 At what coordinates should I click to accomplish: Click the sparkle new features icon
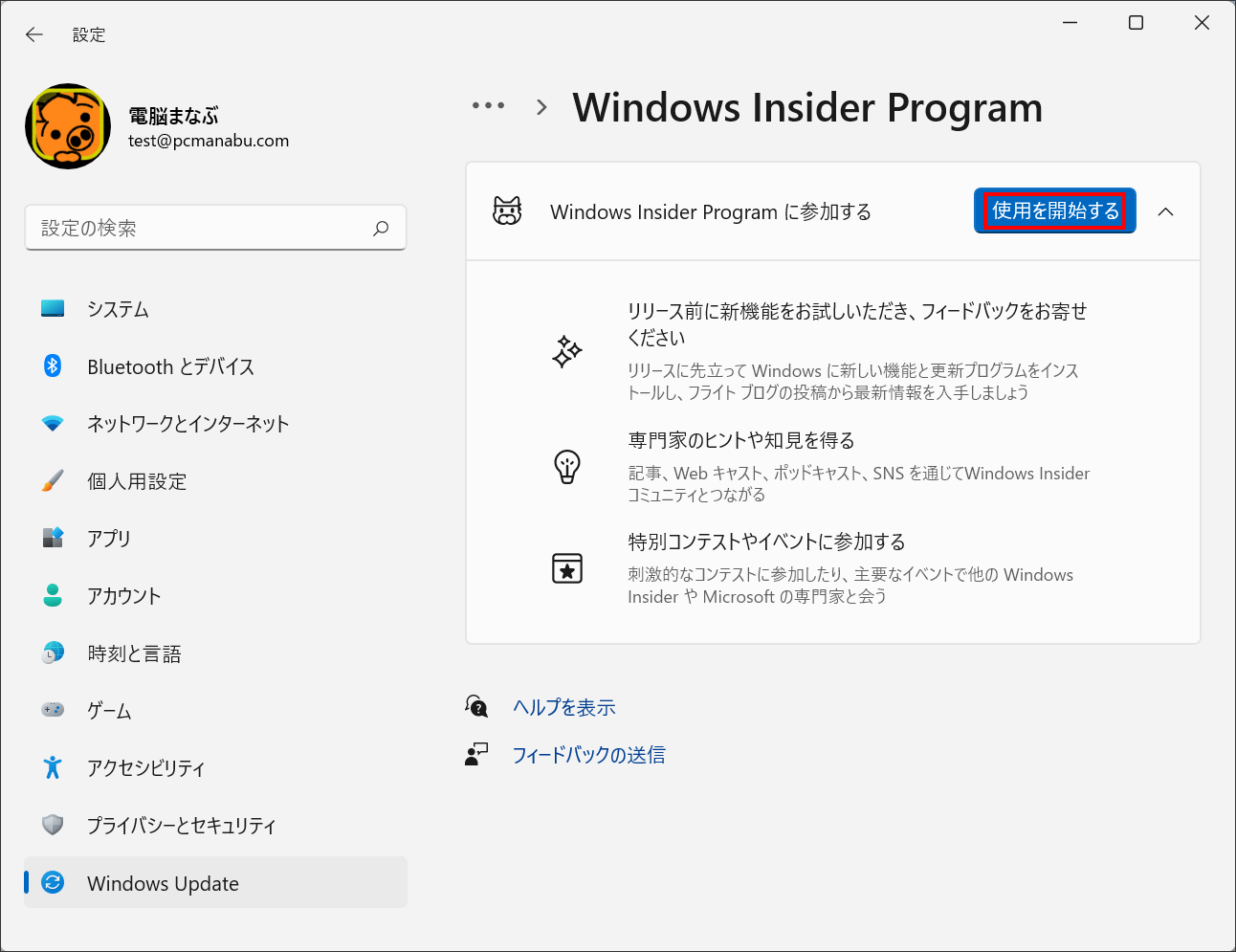(567, 351)
